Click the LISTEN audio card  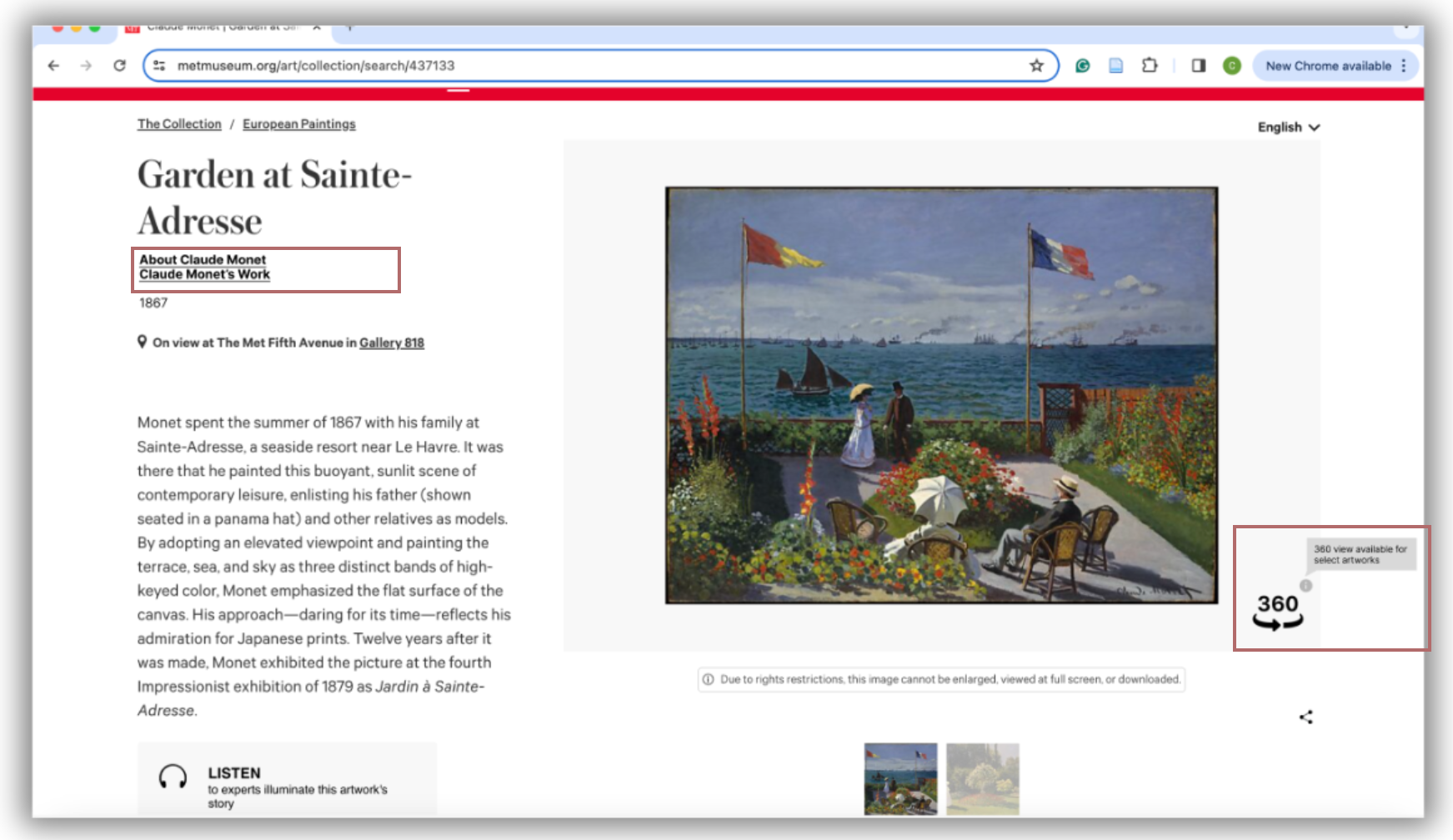coord(287,778)
